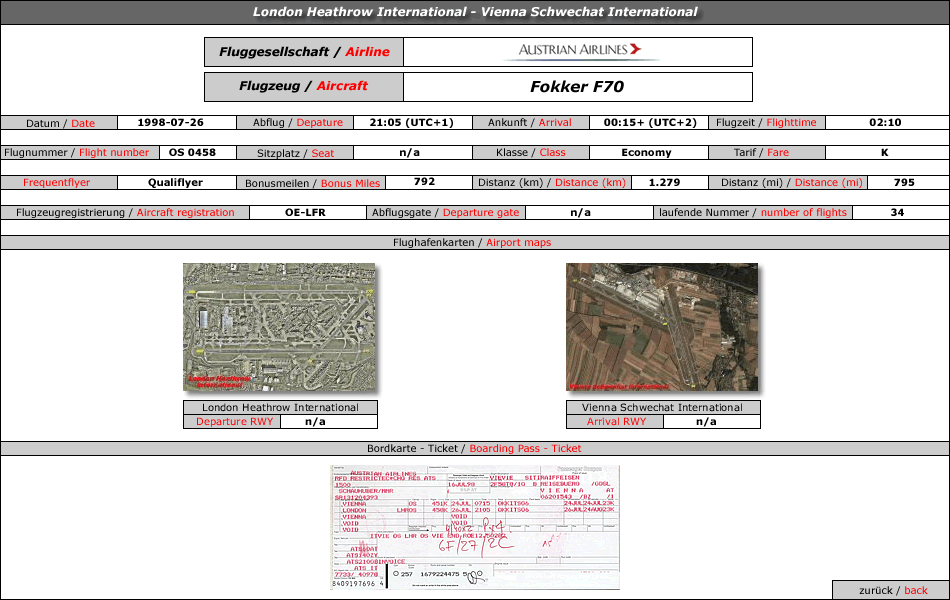
Task: Click the Fluggesellschaft / Airline label
Action: point(304,52)
